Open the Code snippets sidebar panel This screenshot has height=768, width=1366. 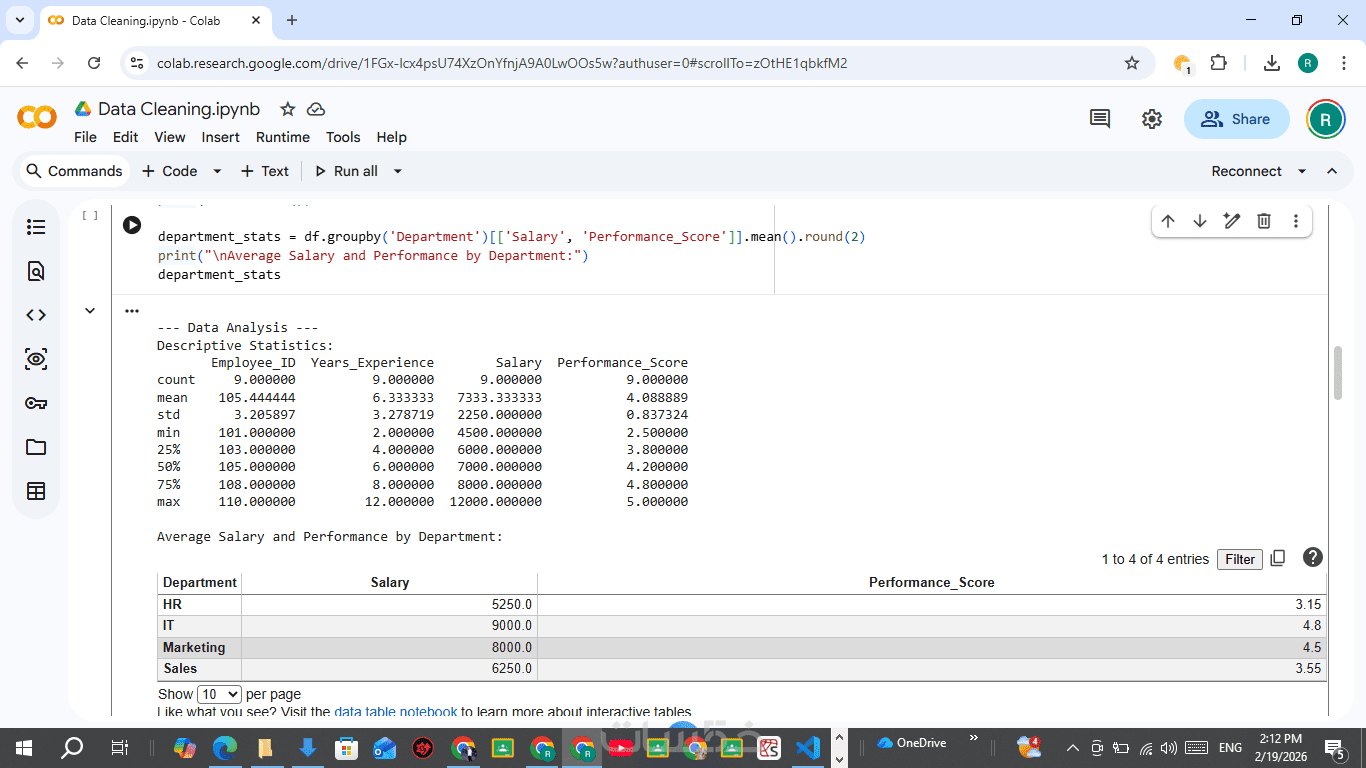[x=36, y=315]
